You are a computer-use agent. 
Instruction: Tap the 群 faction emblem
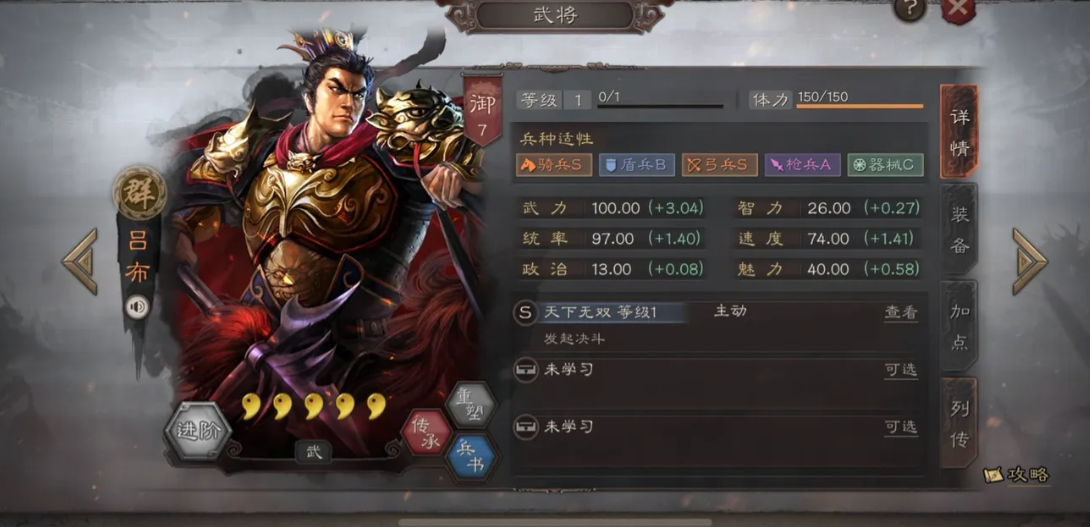click(140, 193)
